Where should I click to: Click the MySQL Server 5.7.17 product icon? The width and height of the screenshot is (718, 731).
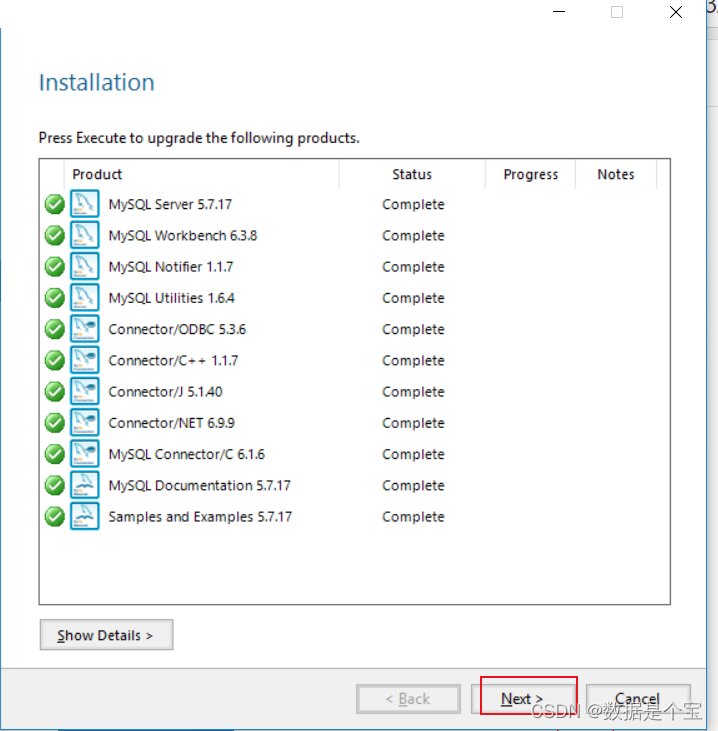[85, 204]
